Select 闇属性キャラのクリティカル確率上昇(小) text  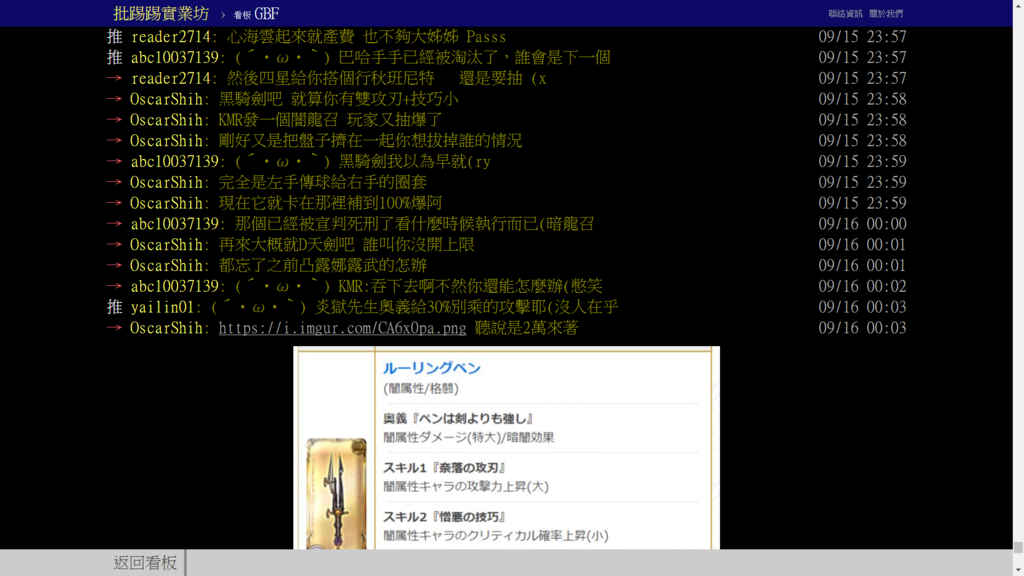click(x=496, y=536)
